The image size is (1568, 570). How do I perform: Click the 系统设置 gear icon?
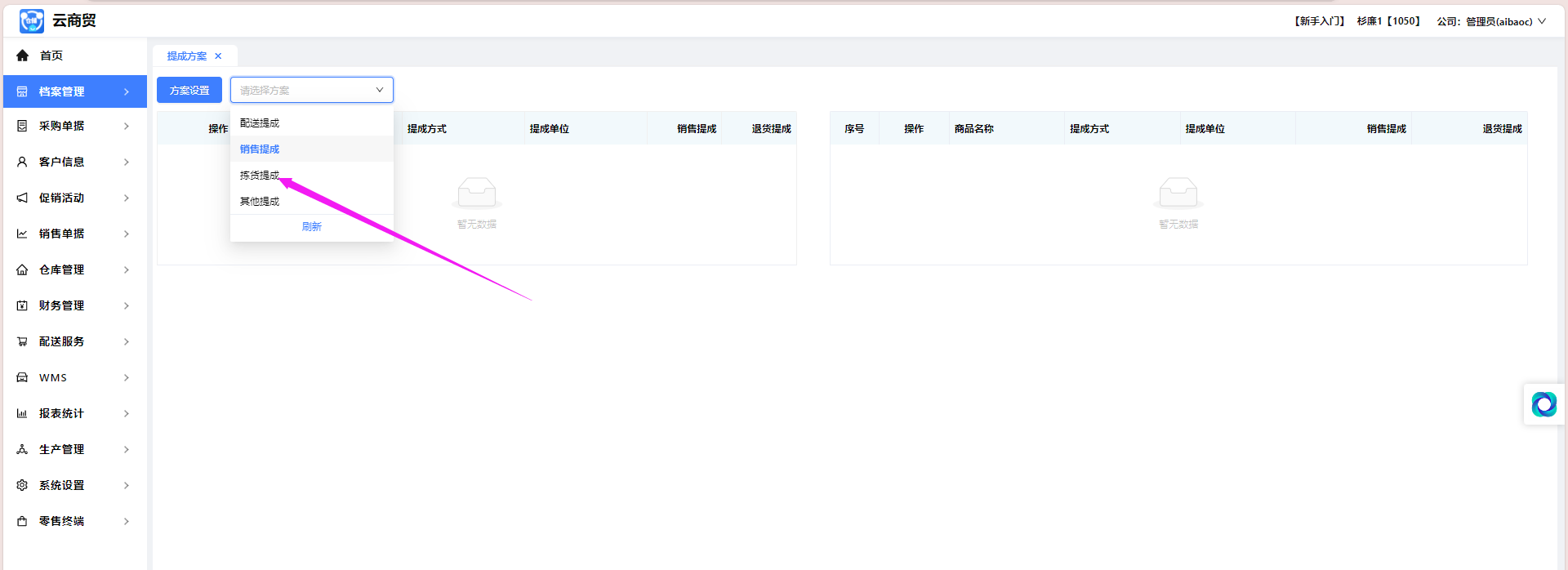click(x=22, y=485)
